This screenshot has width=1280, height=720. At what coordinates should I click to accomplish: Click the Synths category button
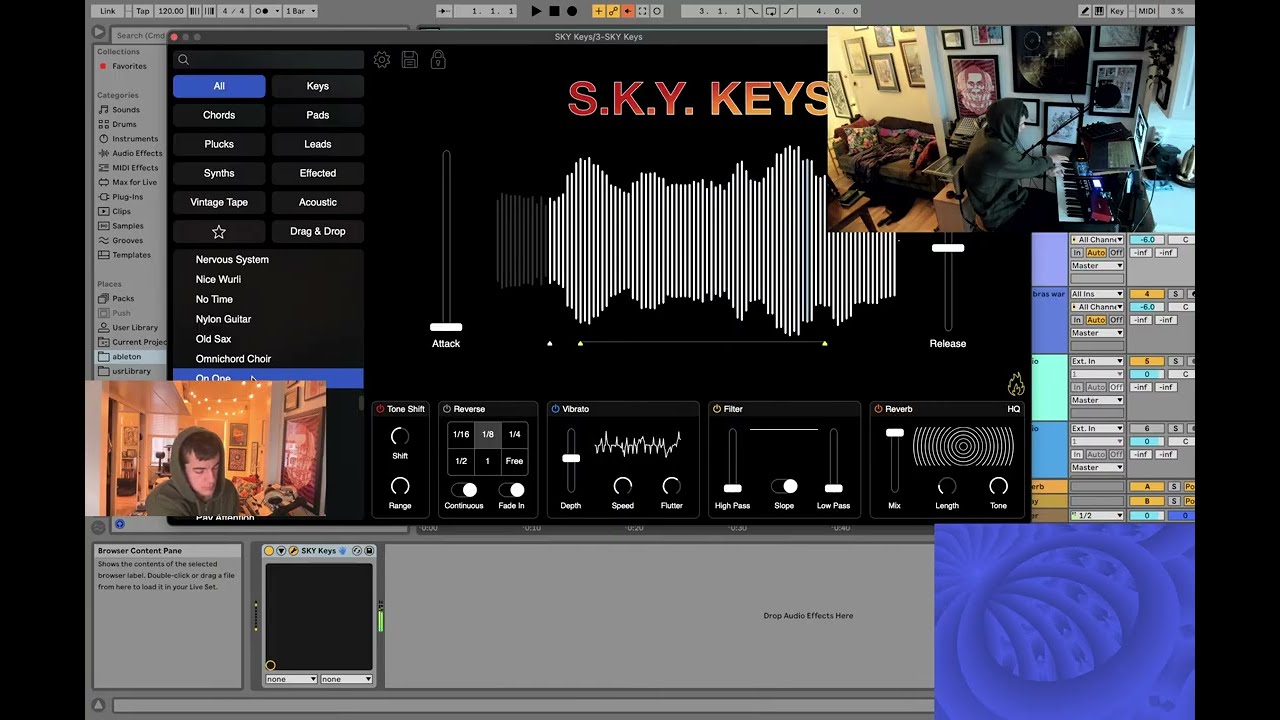(219, 173)
